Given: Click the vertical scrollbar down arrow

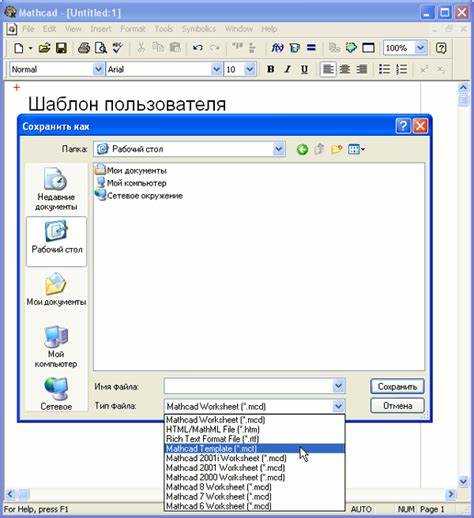Looking at the screenshot, I should pos(463,481).
